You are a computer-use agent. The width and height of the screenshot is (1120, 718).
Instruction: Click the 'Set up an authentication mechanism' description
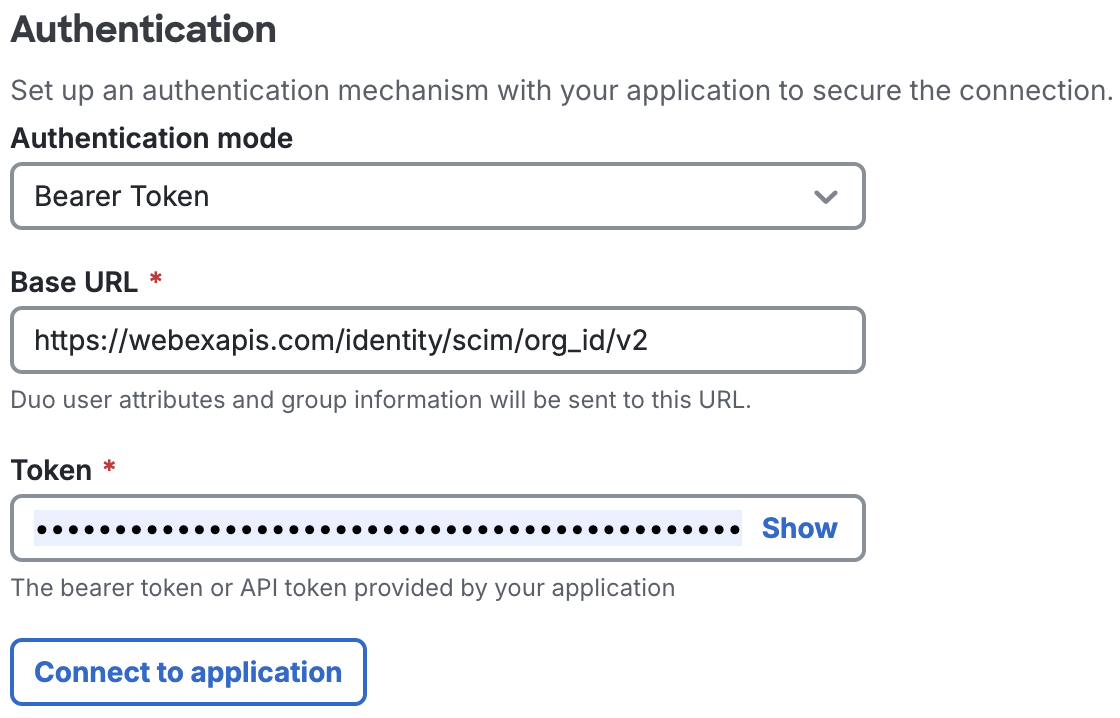coord(560,91)
